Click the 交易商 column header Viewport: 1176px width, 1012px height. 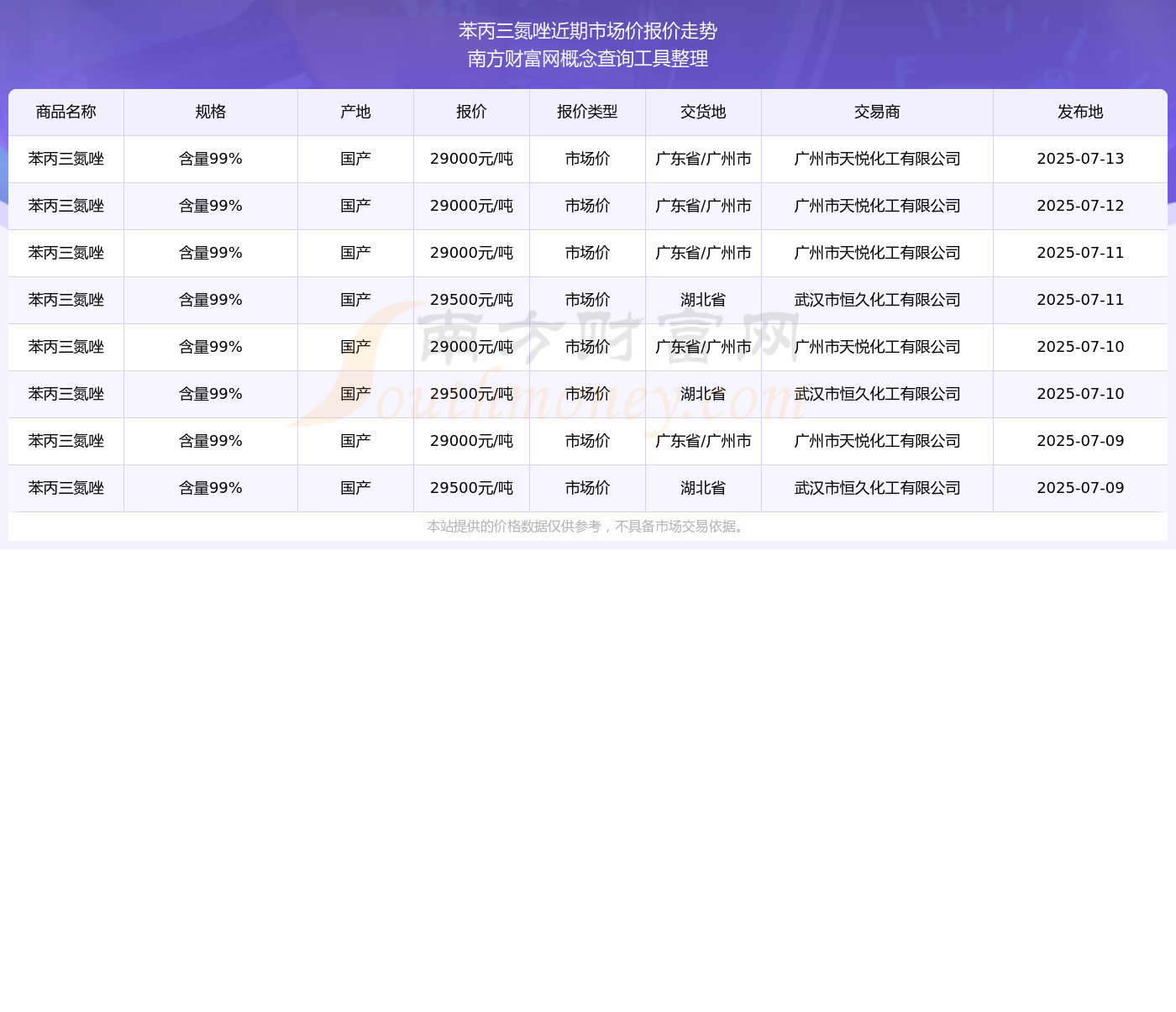click(x=877, y=112)
